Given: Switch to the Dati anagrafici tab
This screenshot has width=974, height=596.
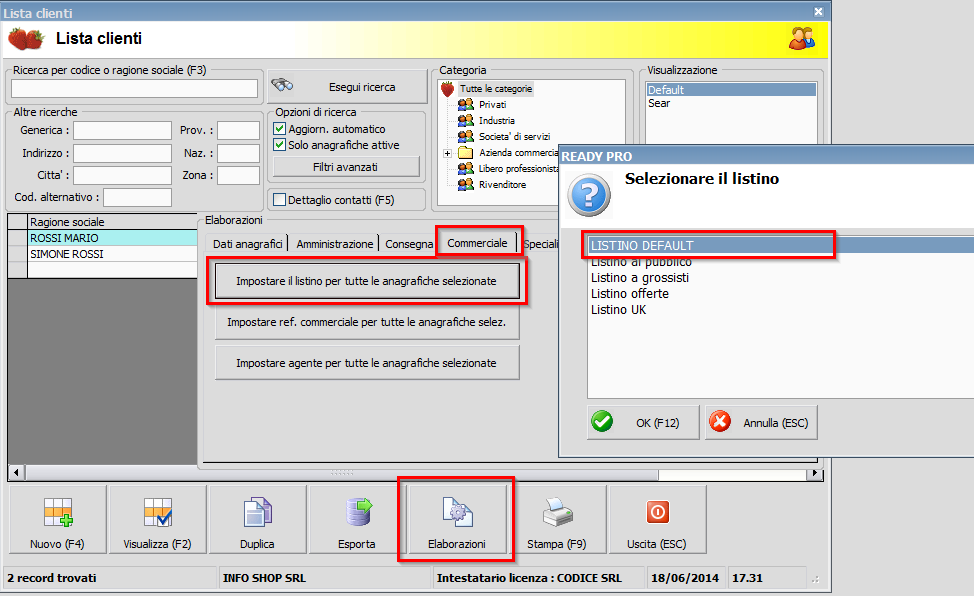Looking at the screenshot, I should point(247,244).
